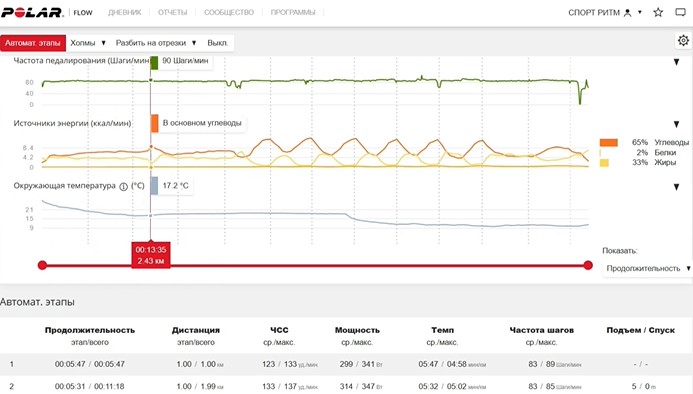The height and width of the screenshot is (394, 693).
Task: Click the Продолжительность column header
Action: 90,330
